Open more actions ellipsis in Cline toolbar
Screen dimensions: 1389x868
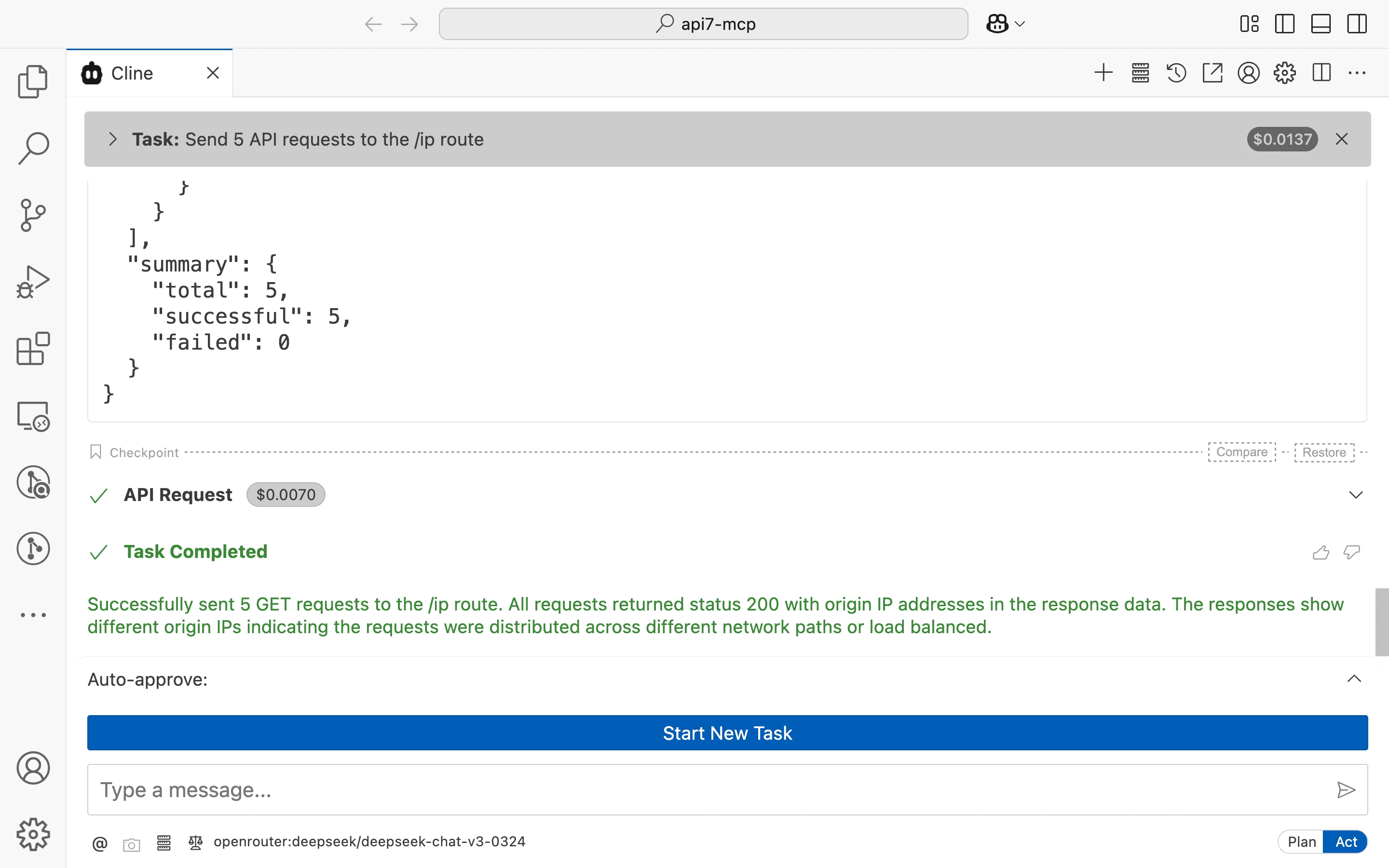[x=1357, y=73]
